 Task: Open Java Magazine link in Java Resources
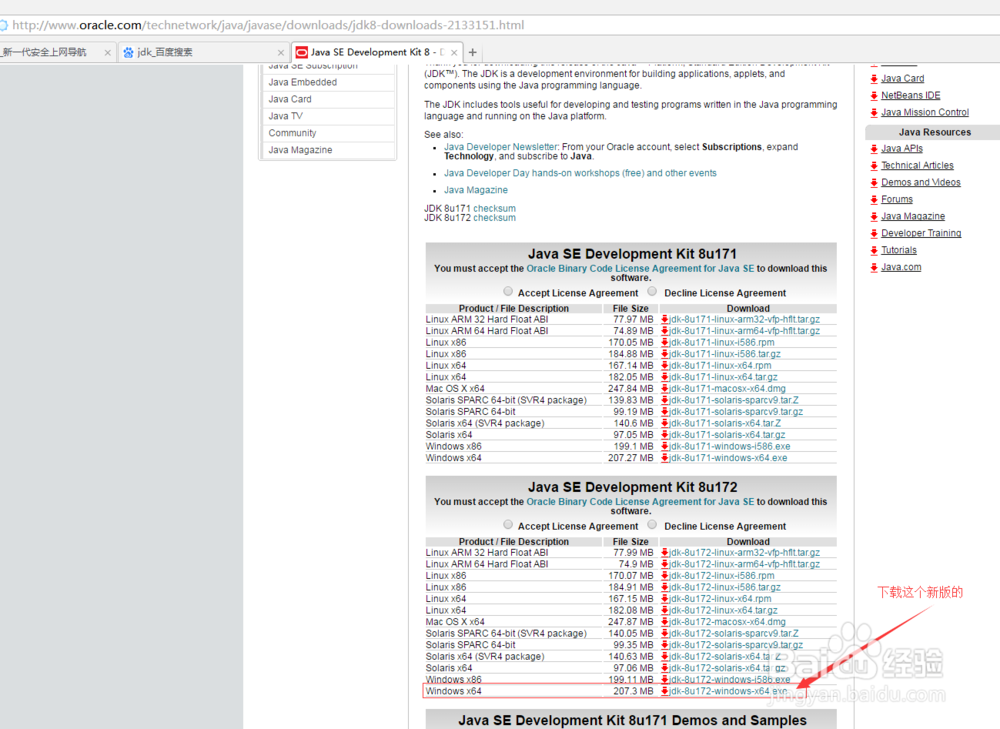tap(913, 217)
